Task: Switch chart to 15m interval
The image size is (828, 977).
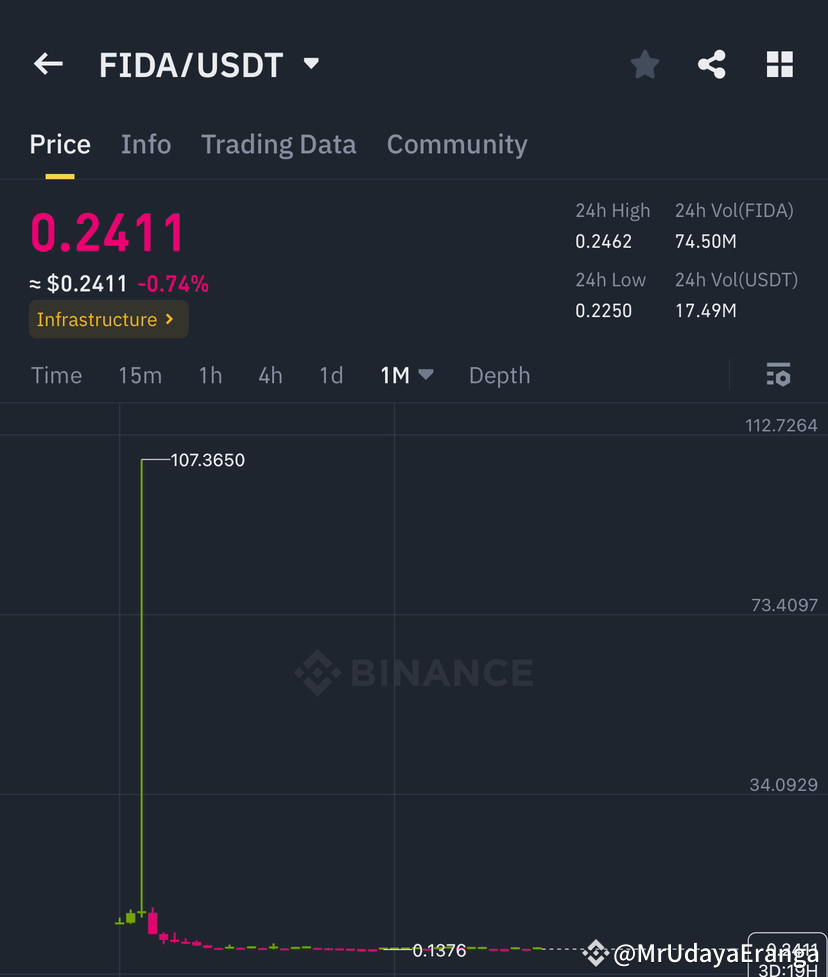Action: [140, 376]
